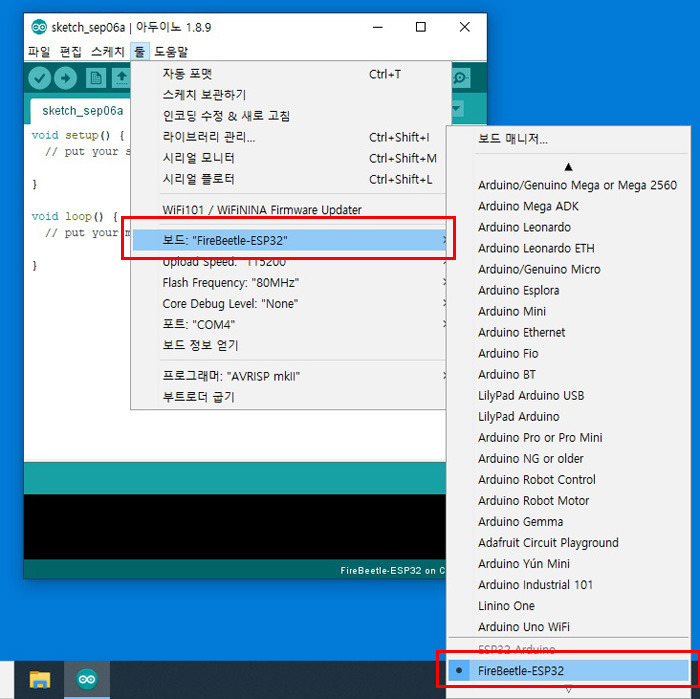Select the Arduino Leonardo board
The width and height of the screenshot is (700, 699).
click(x=568, y=227)
